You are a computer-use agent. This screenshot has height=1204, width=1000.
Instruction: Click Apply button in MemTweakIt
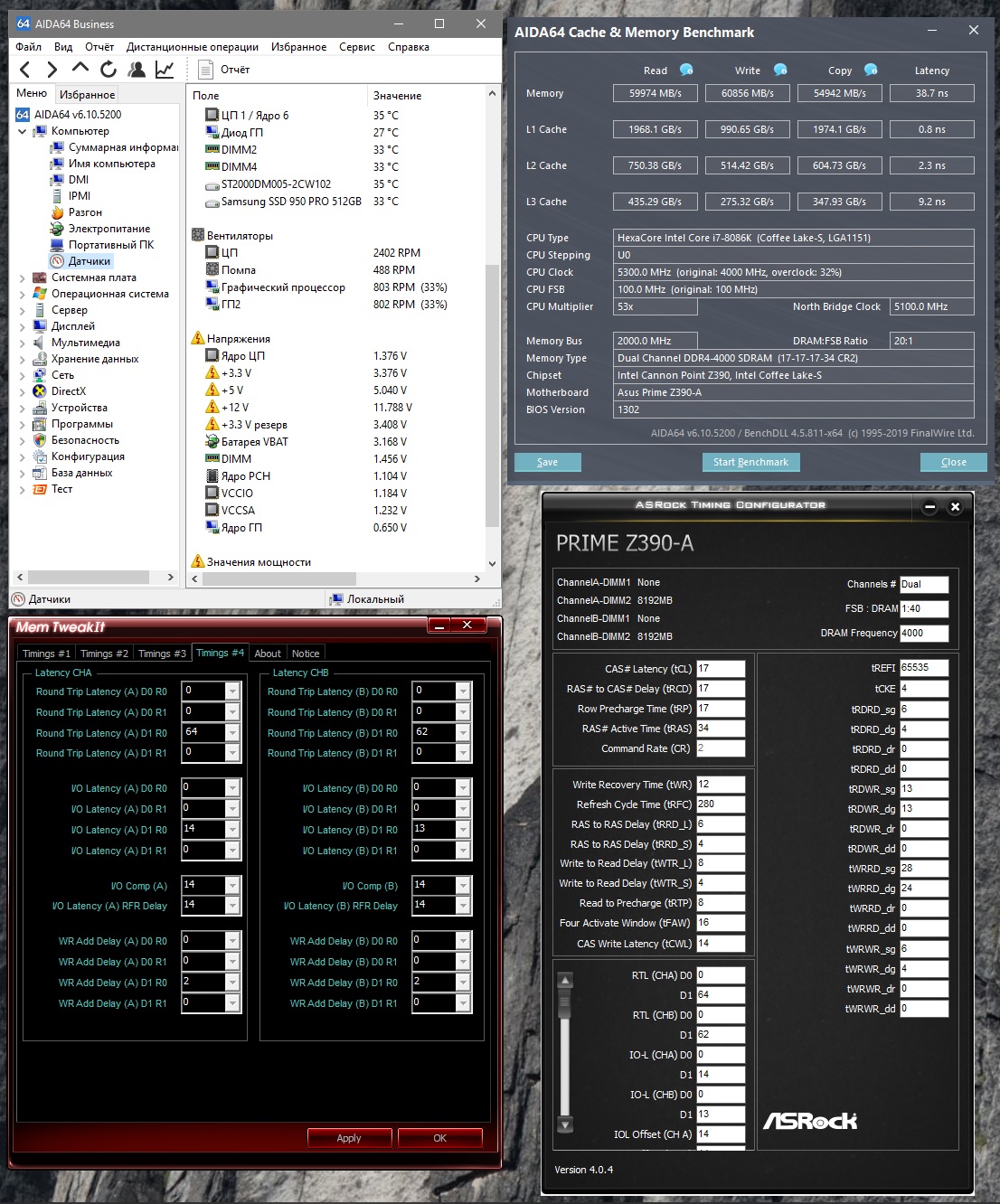pos(349,1138)
